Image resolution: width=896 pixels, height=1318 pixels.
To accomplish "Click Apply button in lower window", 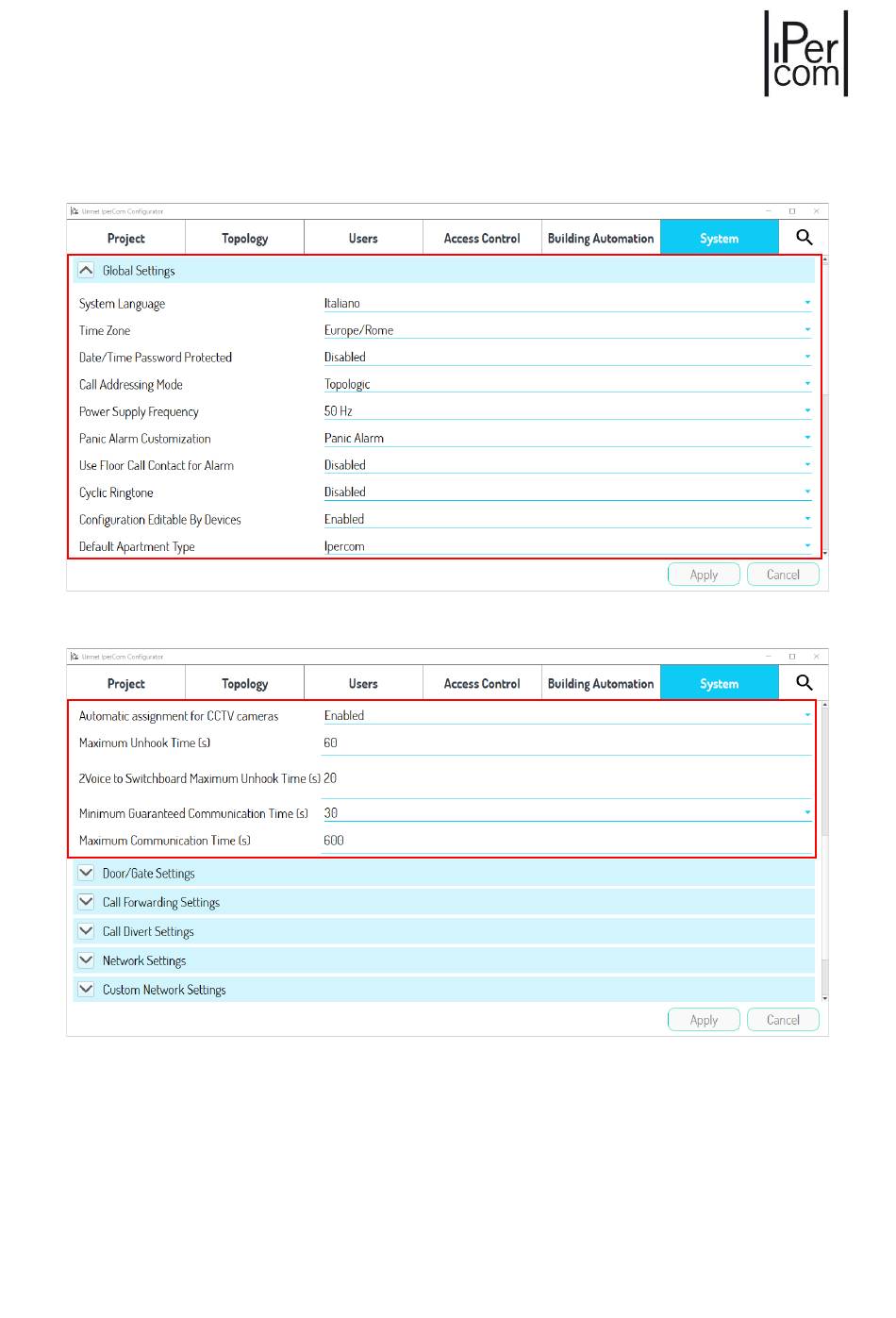I will coord(704,1020).
